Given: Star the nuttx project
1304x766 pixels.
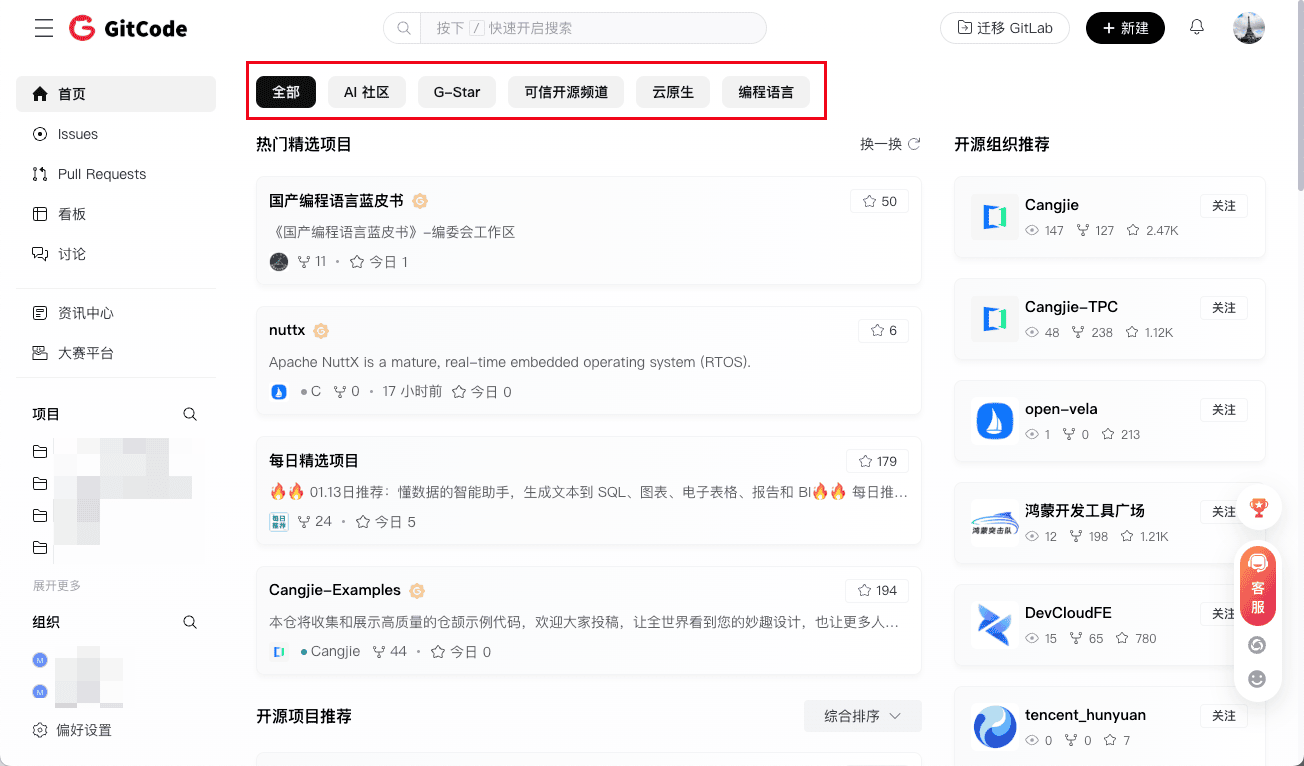Looking at the screenshot, I should (883, 330).
